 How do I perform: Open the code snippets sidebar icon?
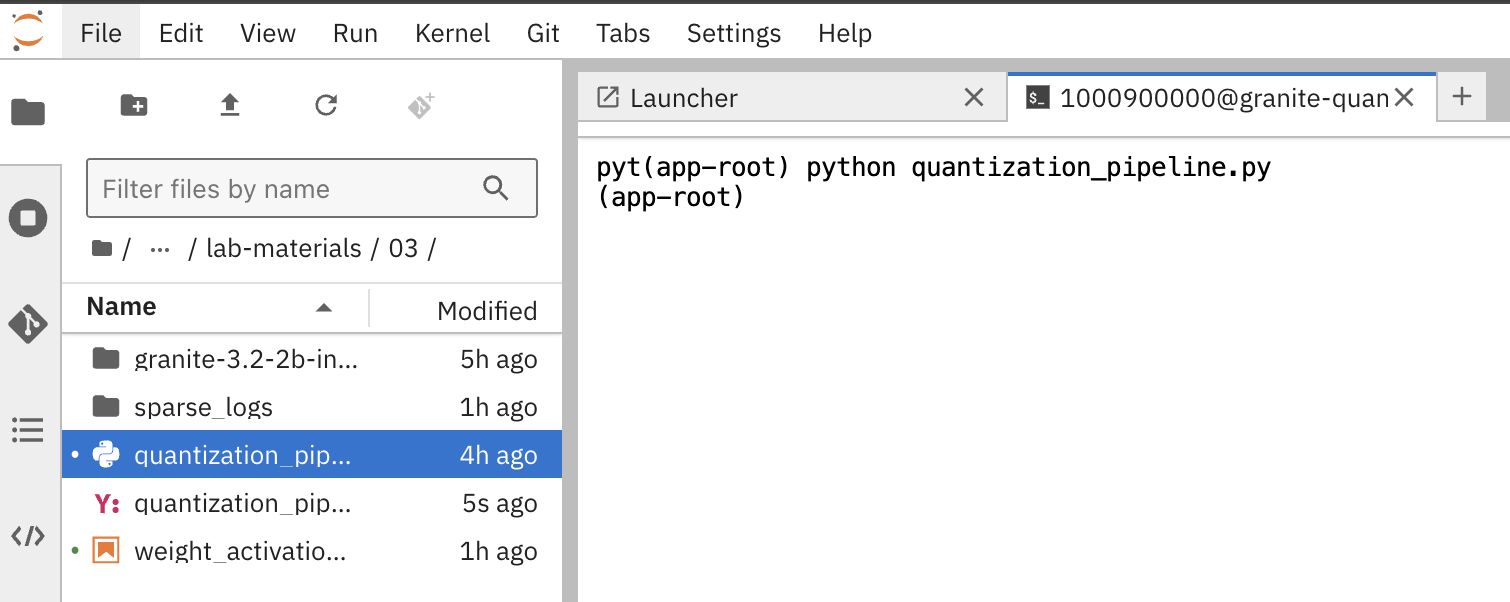coord(28,536)
